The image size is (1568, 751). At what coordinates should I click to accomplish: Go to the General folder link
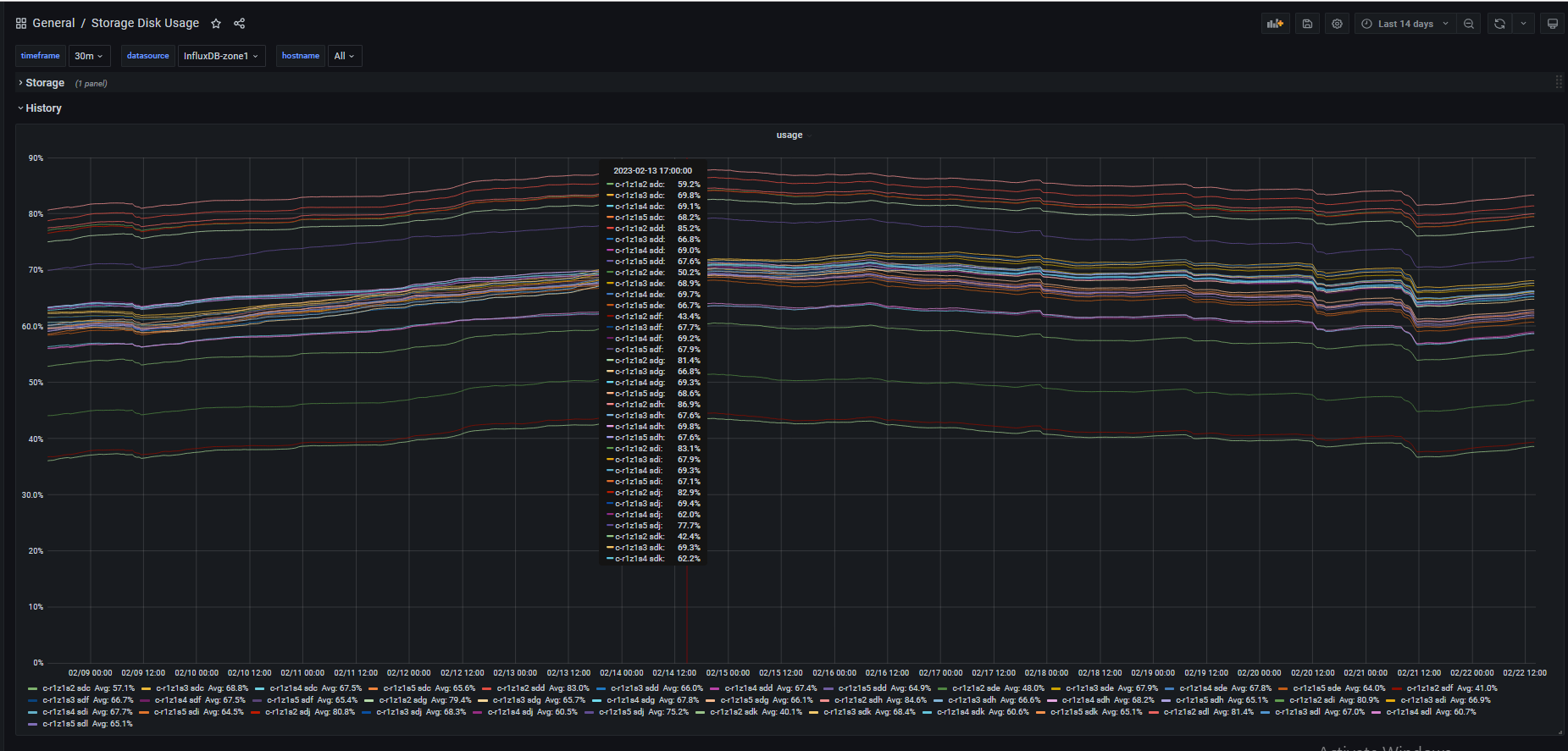[53, 24]
